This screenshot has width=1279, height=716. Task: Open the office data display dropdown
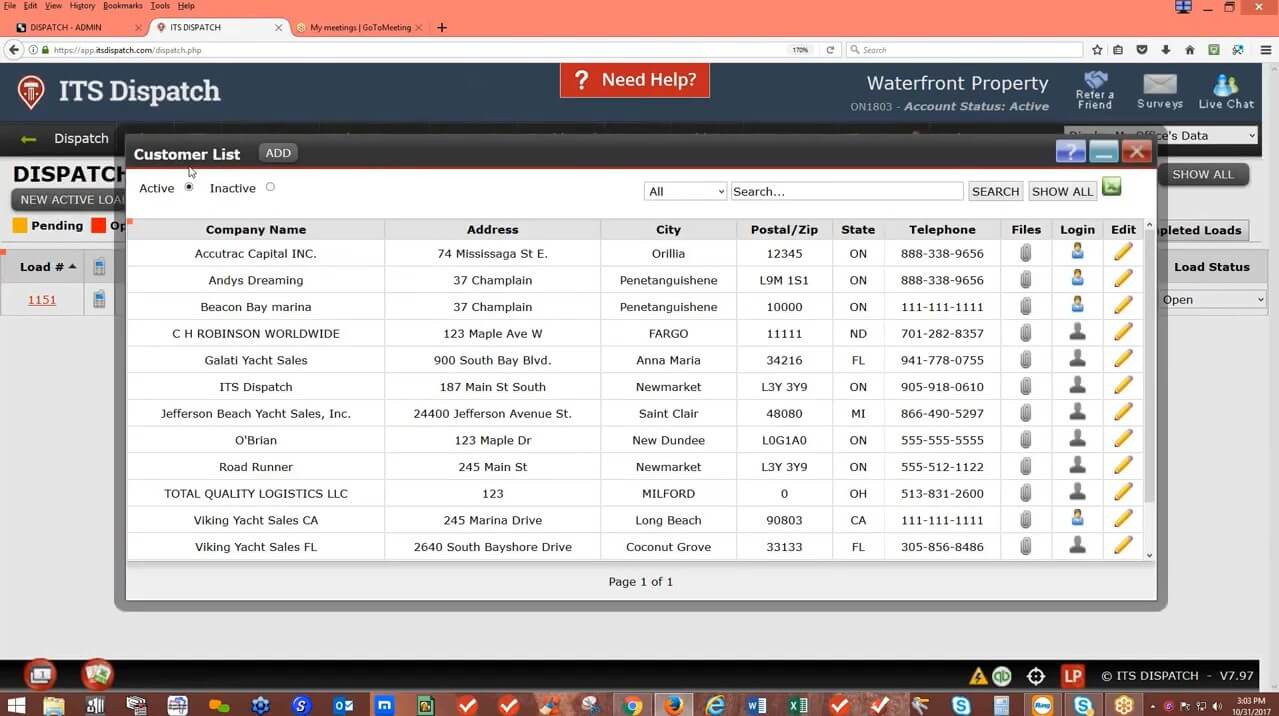tap(1161, 135)
